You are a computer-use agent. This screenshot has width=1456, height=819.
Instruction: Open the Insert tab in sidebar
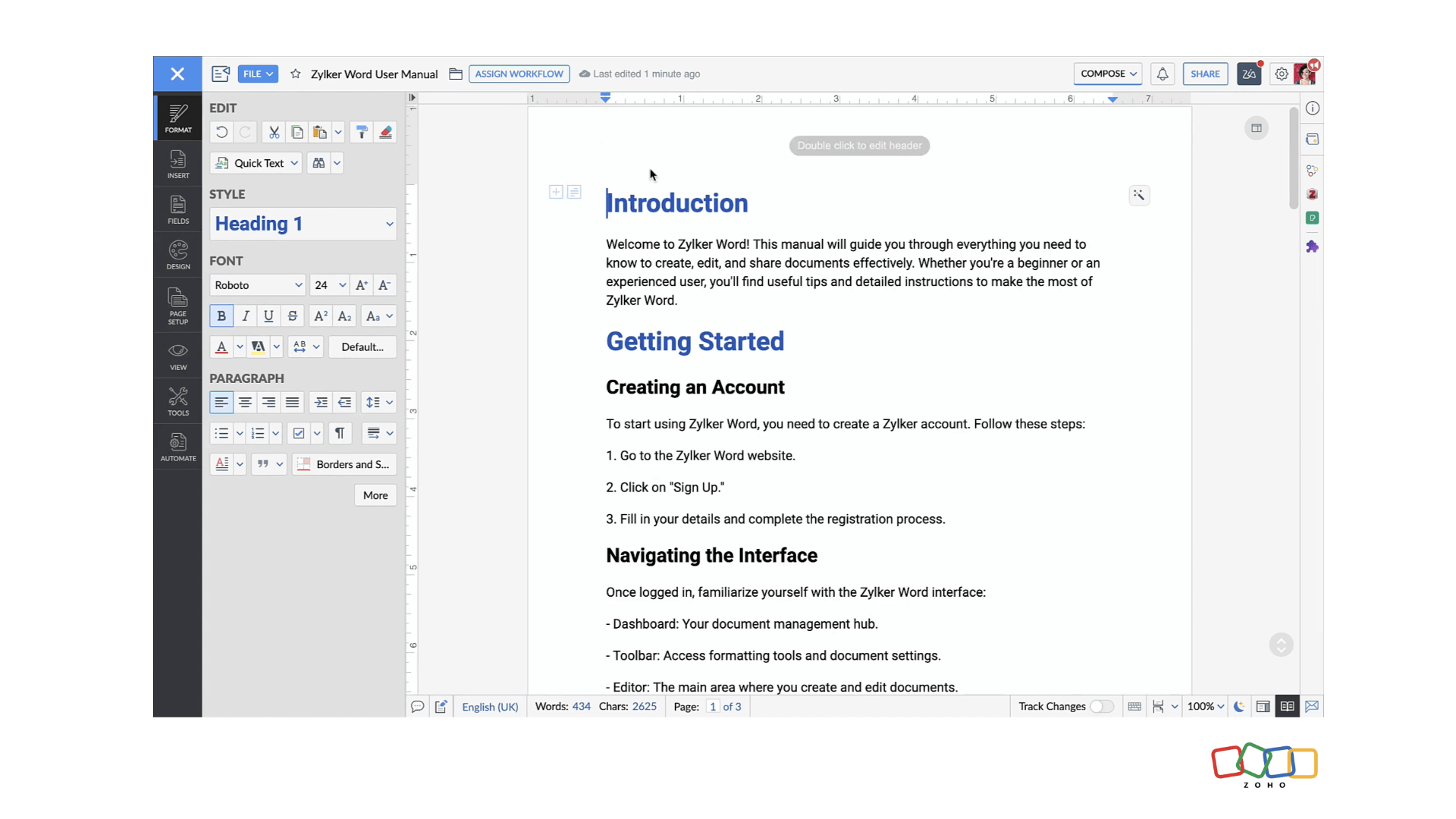coord(178,164)
